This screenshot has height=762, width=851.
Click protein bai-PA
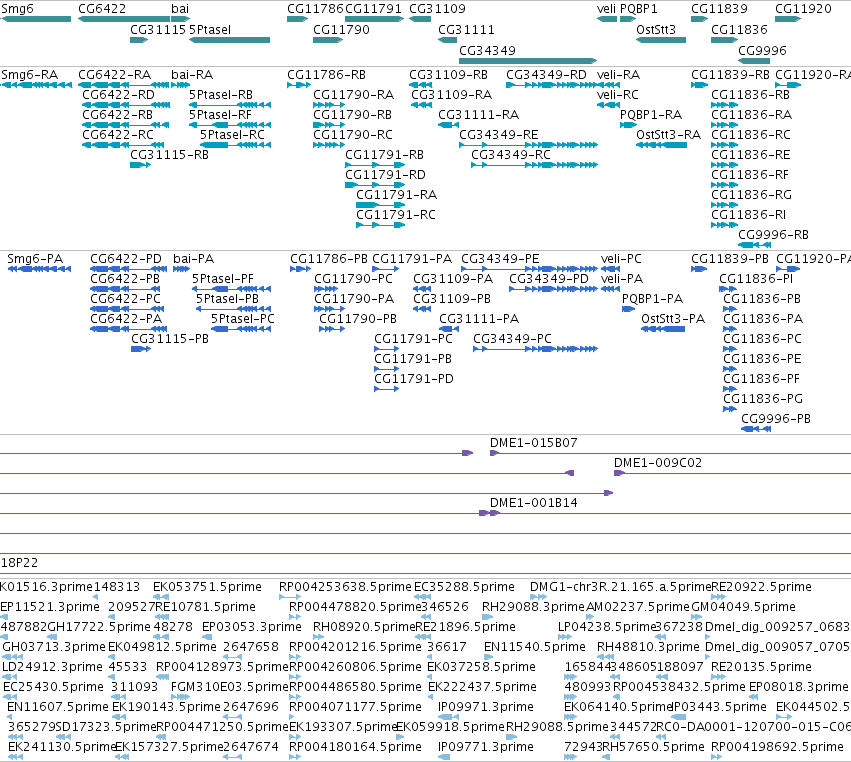(x=194, y=258)
